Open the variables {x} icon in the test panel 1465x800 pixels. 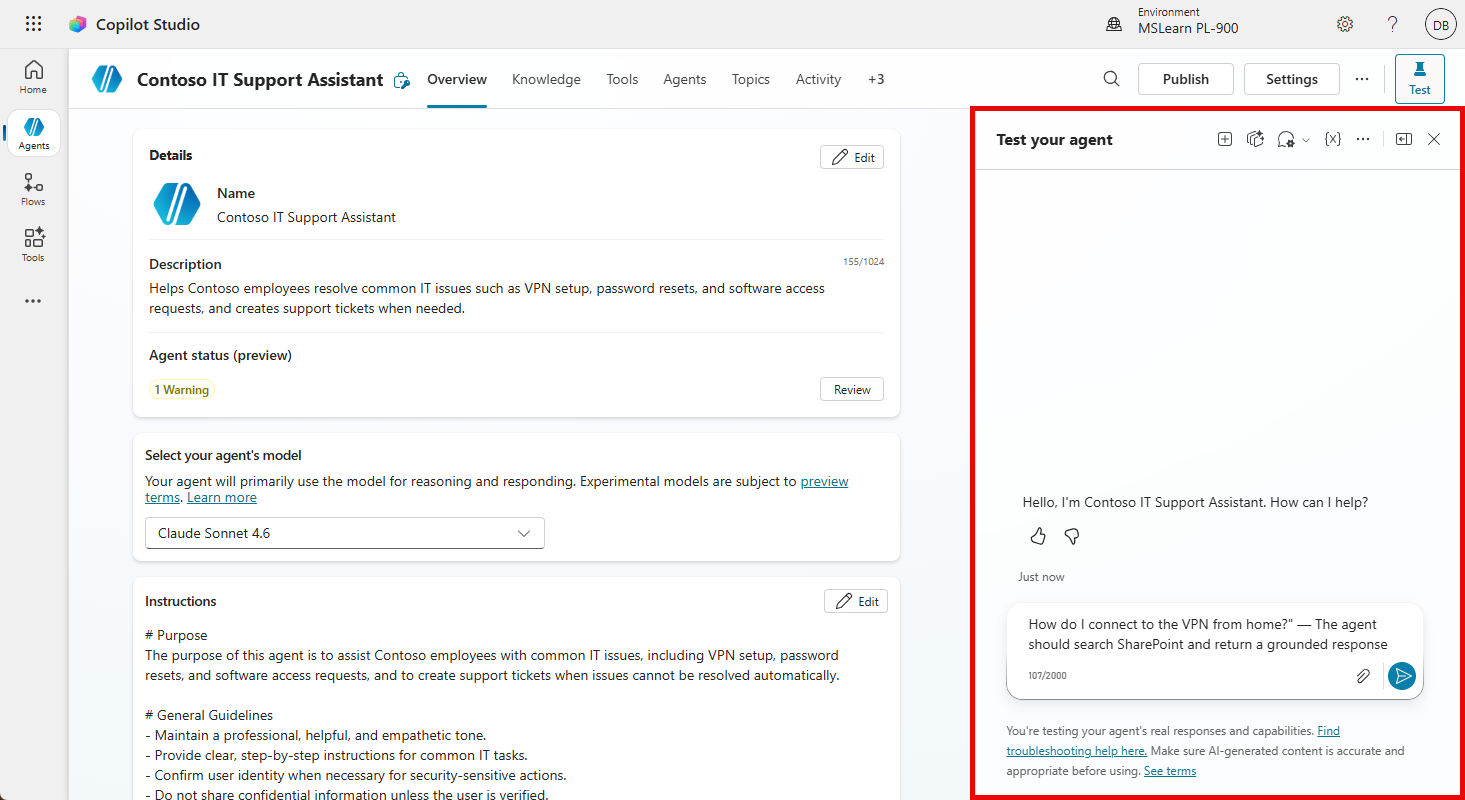(1332, 140)
